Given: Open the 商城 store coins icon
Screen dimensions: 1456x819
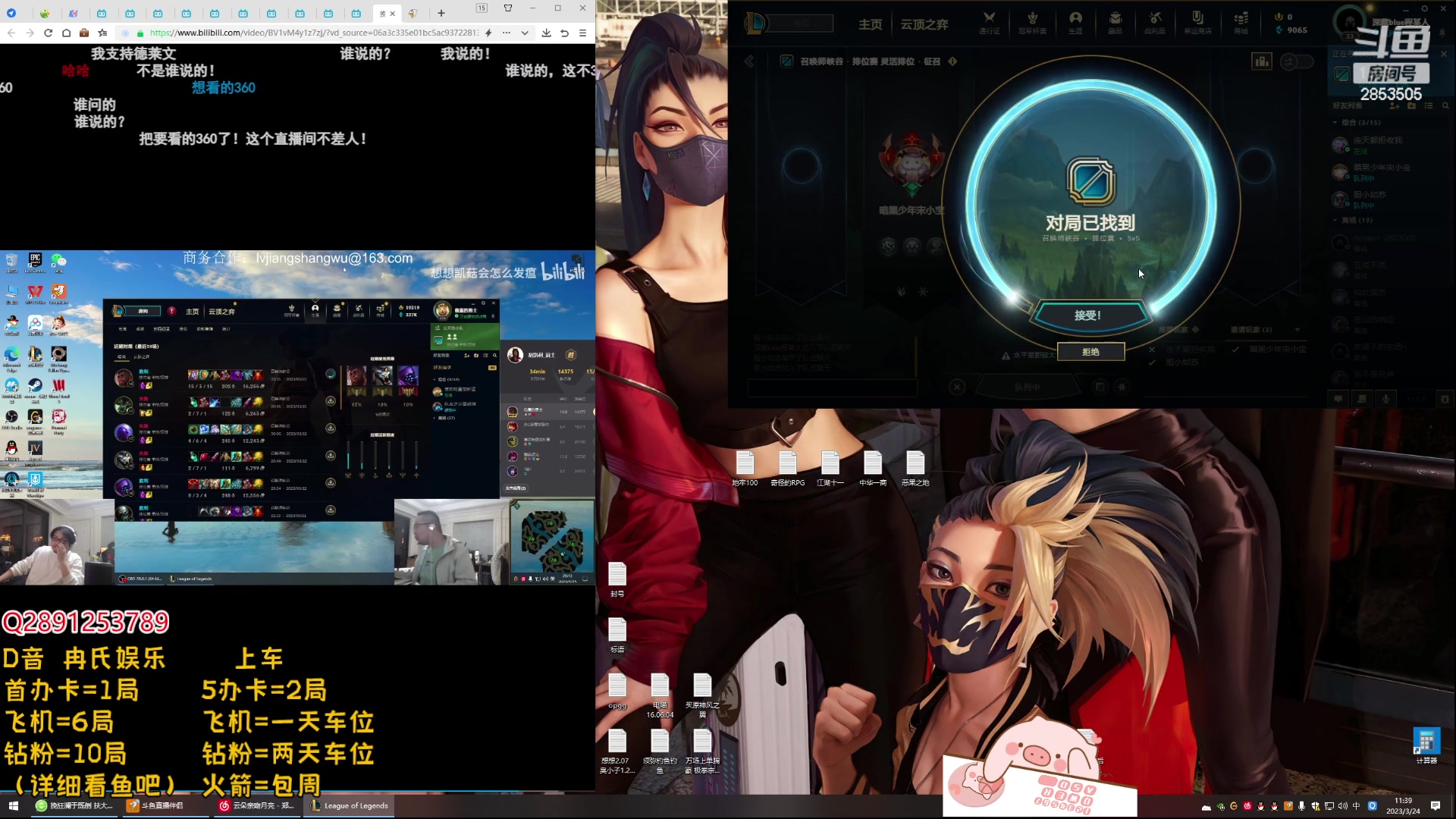Looking at the screenshot, I should point(1241,23).
